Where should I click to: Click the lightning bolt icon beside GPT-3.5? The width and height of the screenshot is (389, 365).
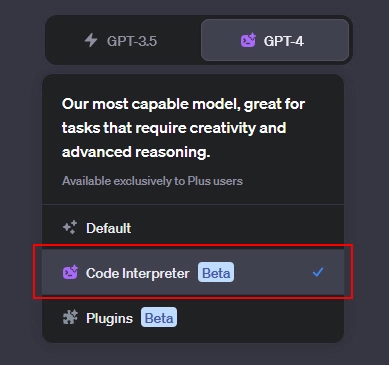pyautogui.click(x=91, y=41)
